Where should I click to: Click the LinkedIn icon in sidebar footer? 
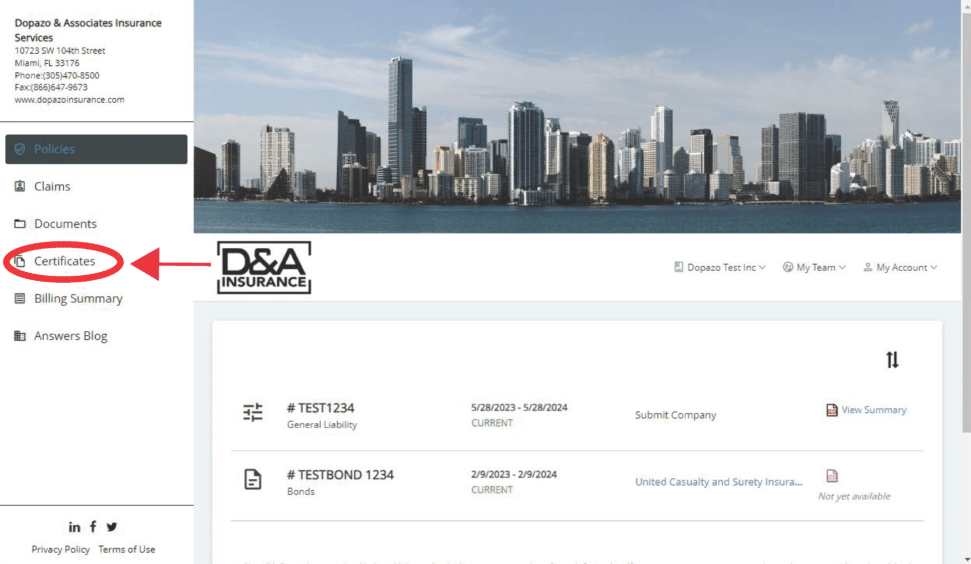click(x=74, y=527)
